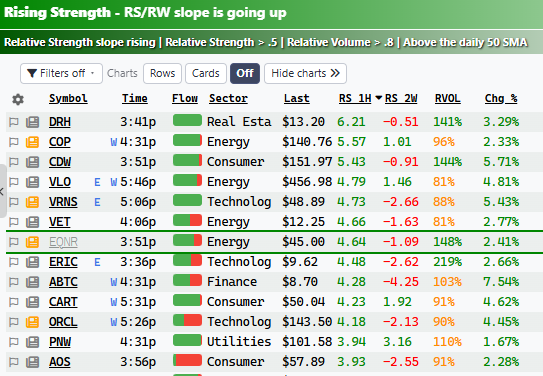Sort by Time column header
Screen dimensions: 543x376
point(135,99)
